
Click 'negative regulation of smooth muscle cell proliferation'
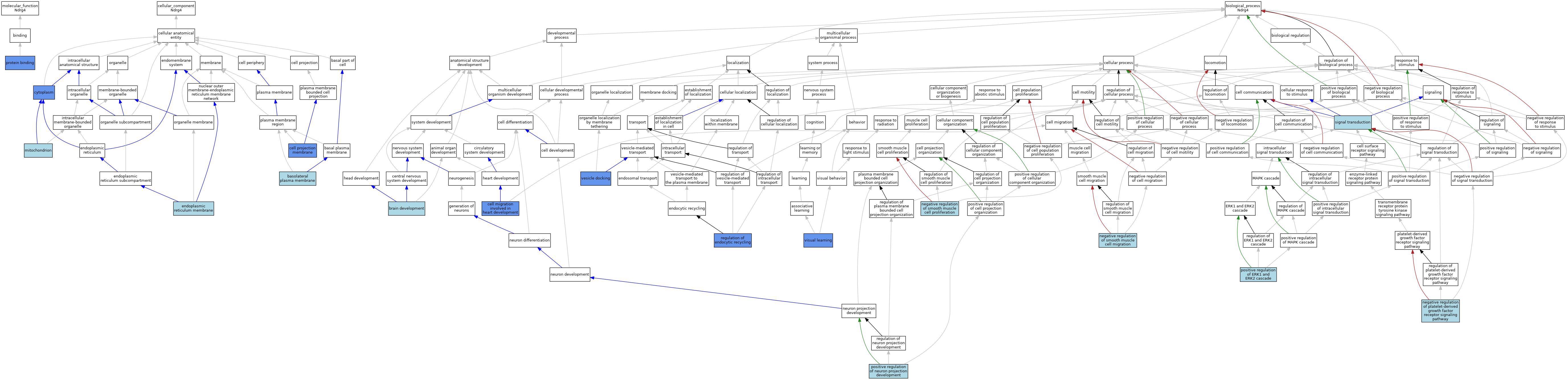click(x=940, y=208)
